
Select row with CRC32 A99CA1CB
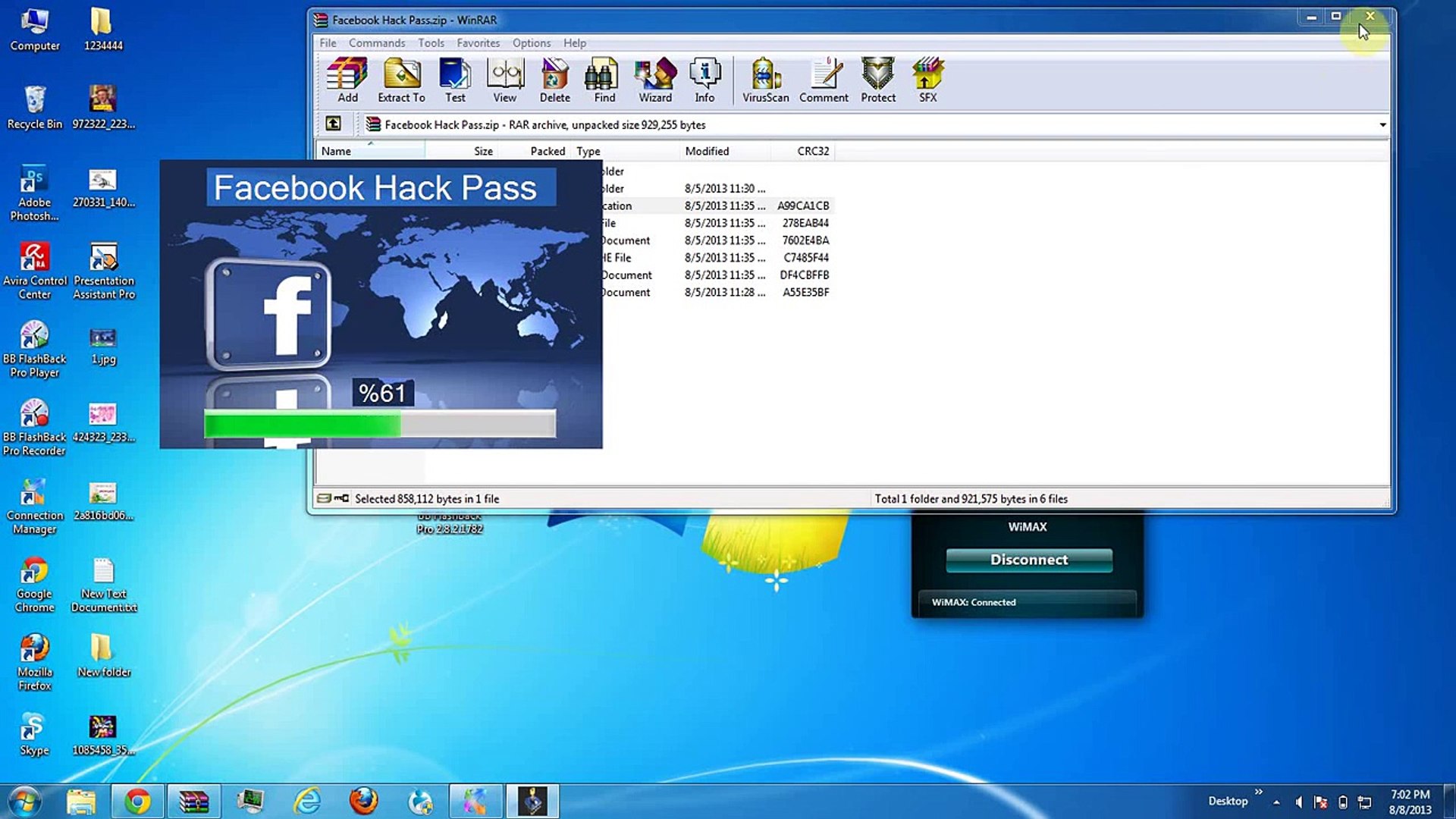717,206
